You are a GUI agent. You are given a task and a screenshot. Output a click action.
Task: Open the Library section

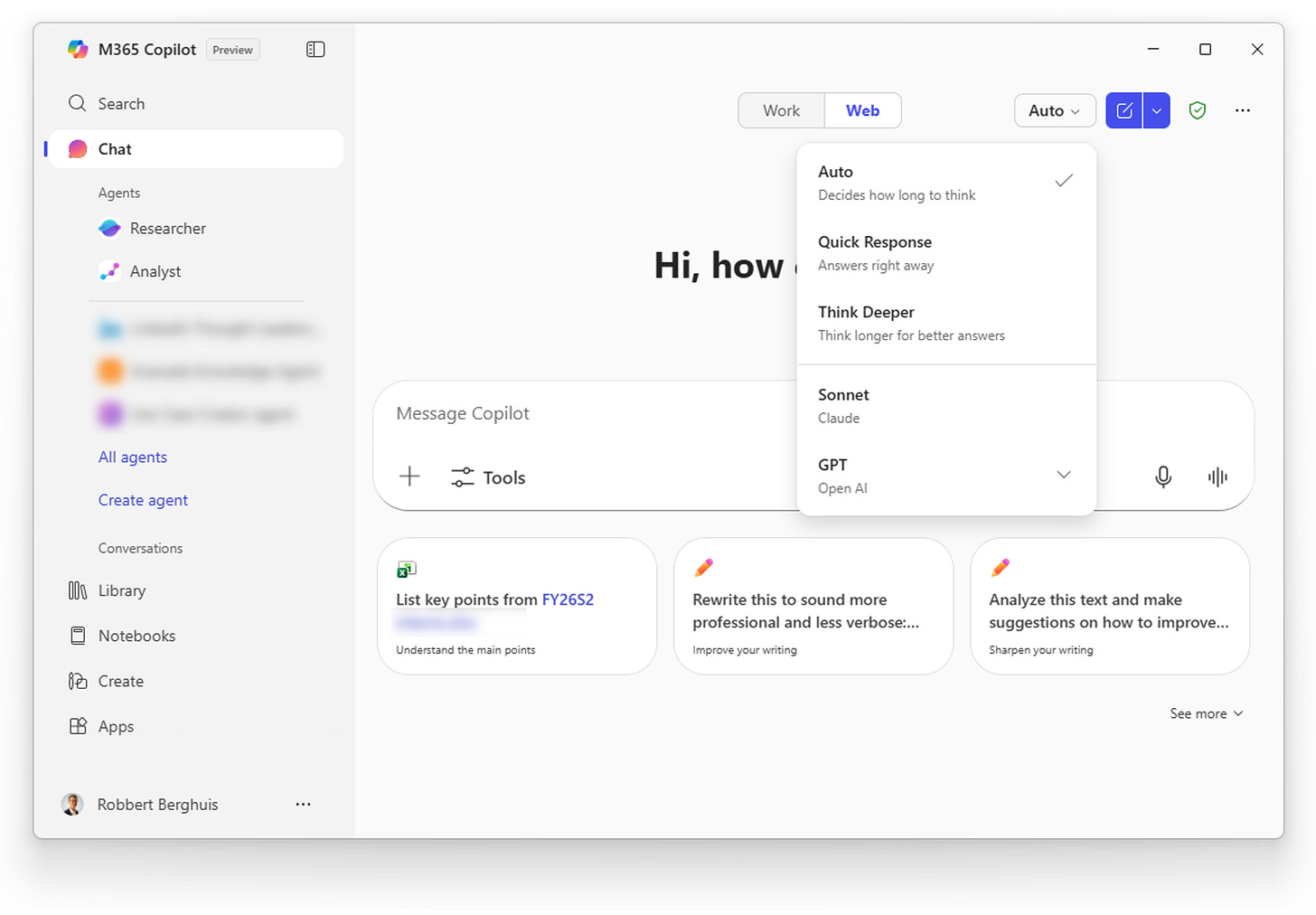pos(122,590)
